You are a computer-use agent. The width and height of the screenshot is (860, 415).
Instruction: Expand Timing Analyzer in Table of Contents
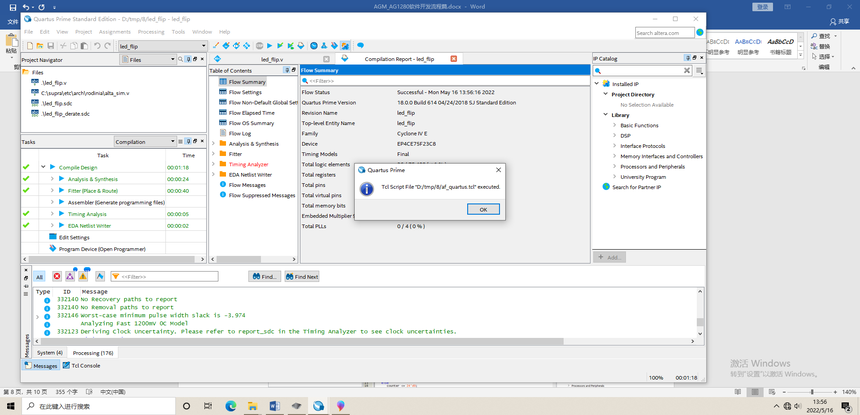pyautogui.click(x=213, y=164)
